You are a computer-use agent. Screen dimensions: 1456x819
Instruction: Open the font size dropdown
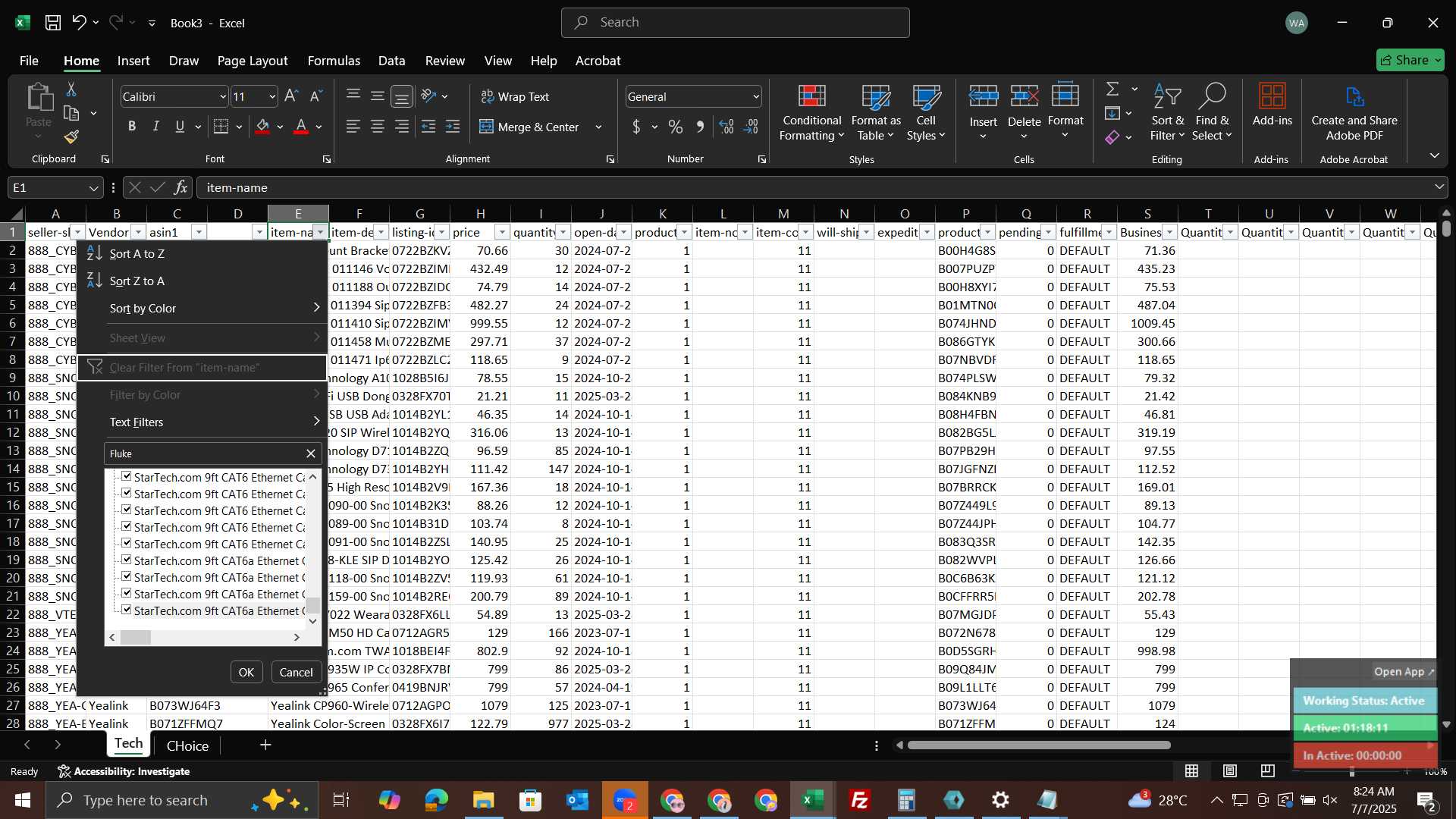coord(272,97)
